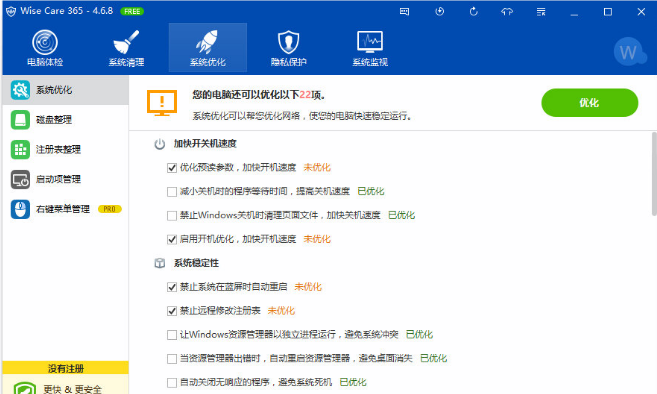This screenshot has height=394, width=657.
Task: Open the 系统清理 broom icon
Action: (126, 42)
